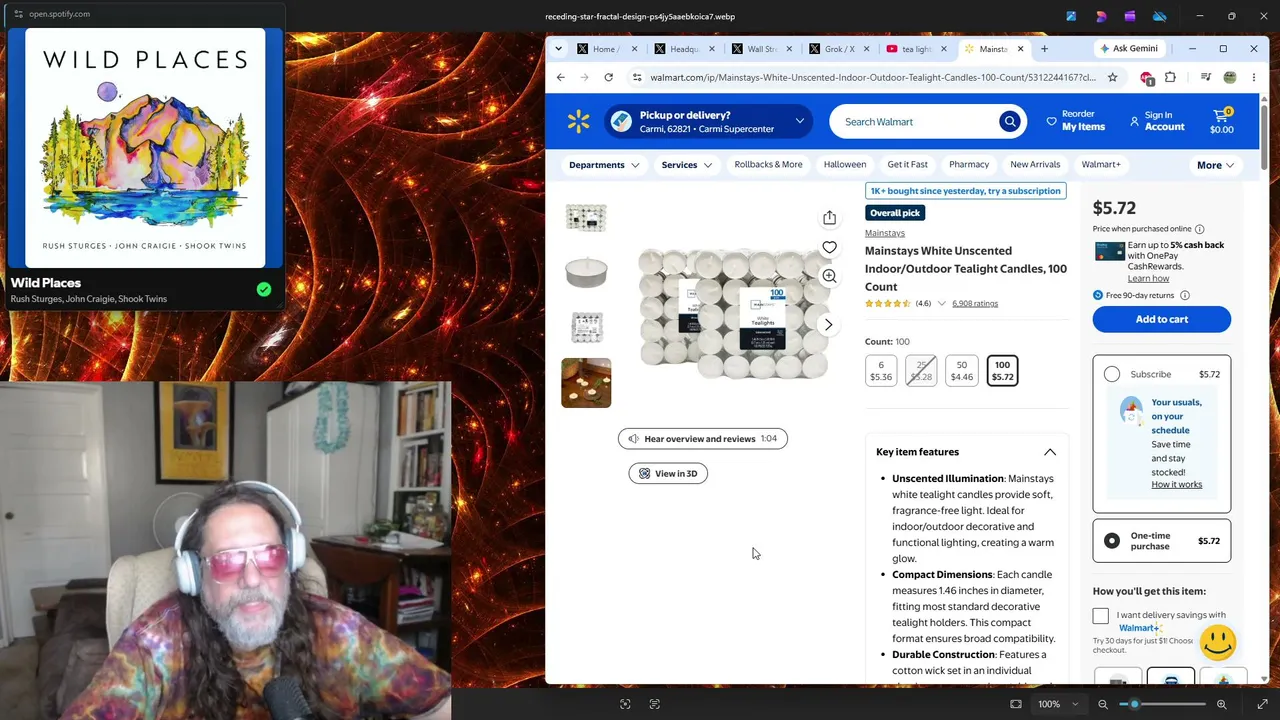The height and width of the screenshot is (720, 1280).
Task: Click the scan/visual search icon in viewer bar
Action: (625, 704)
